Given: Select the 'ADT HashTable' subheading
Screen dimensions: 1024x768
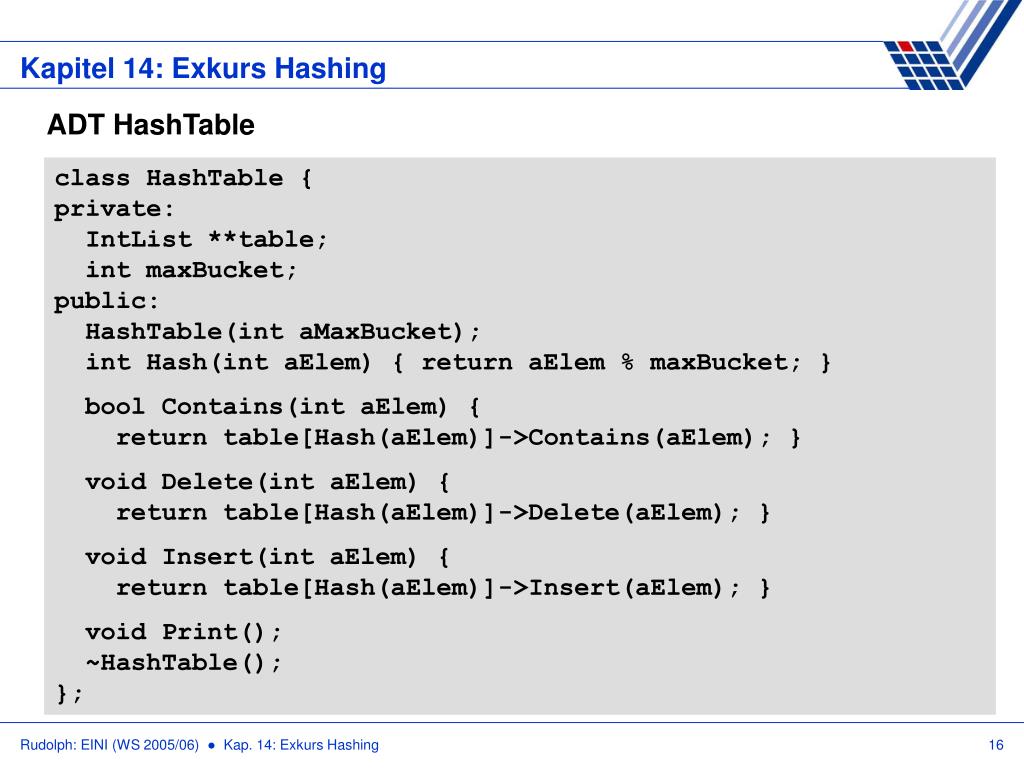Looking at the screenshot, I should coord(151,125).
